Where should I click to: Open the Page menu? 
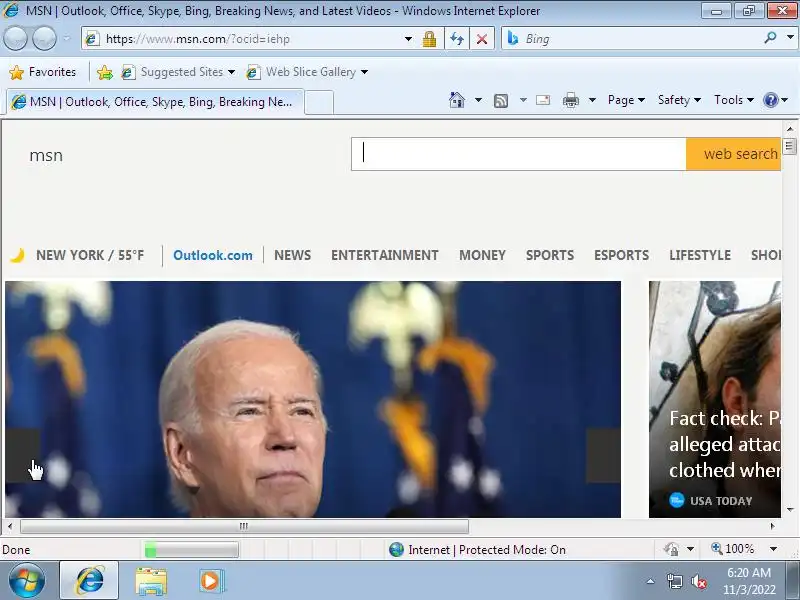tap(626, 100)
